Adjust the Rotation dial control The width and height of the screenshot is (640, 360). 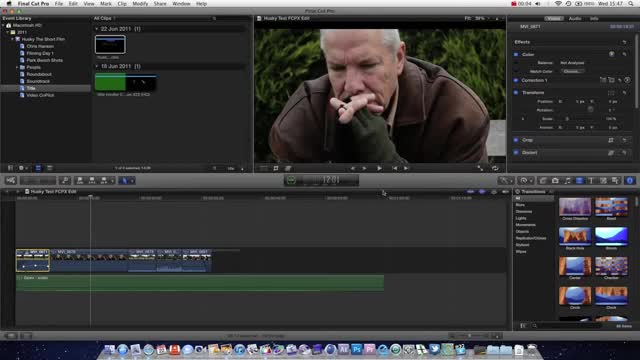click(x=590, y=109)
